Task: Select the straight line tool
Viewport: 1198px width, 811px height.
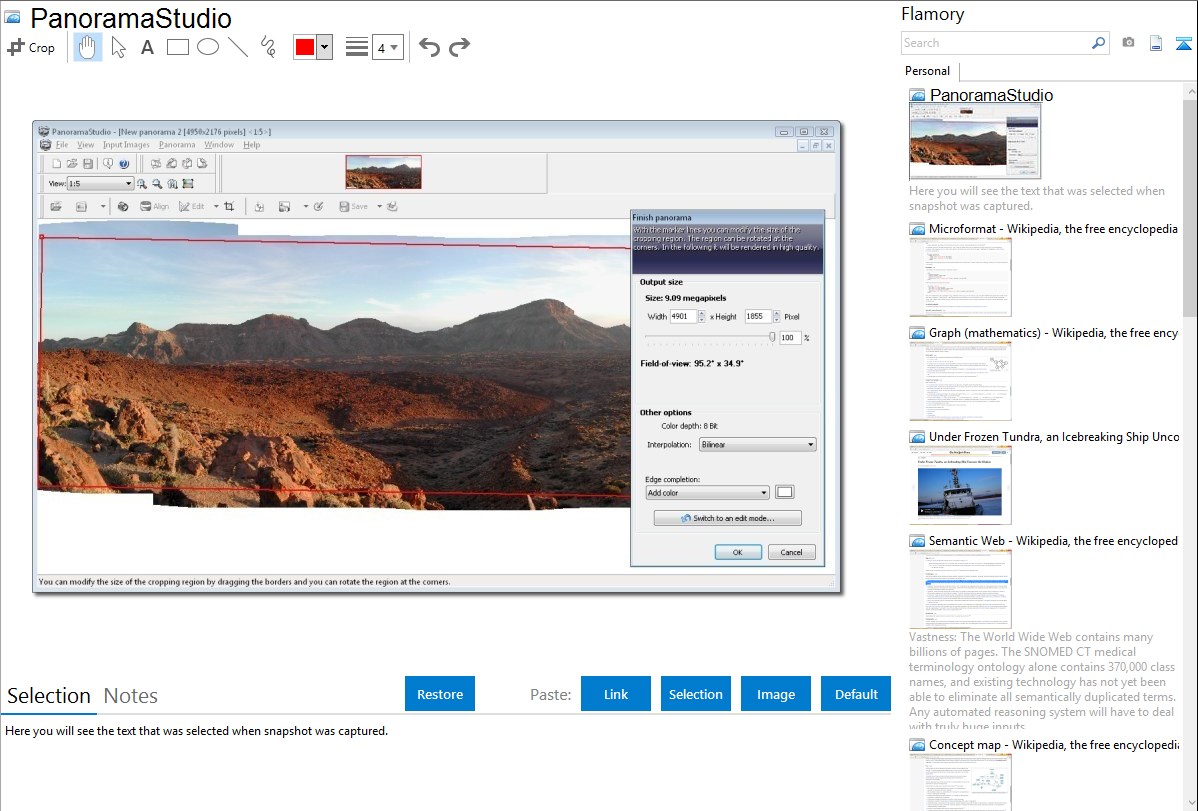Action: pyautogui.click(x=237, y=47)
